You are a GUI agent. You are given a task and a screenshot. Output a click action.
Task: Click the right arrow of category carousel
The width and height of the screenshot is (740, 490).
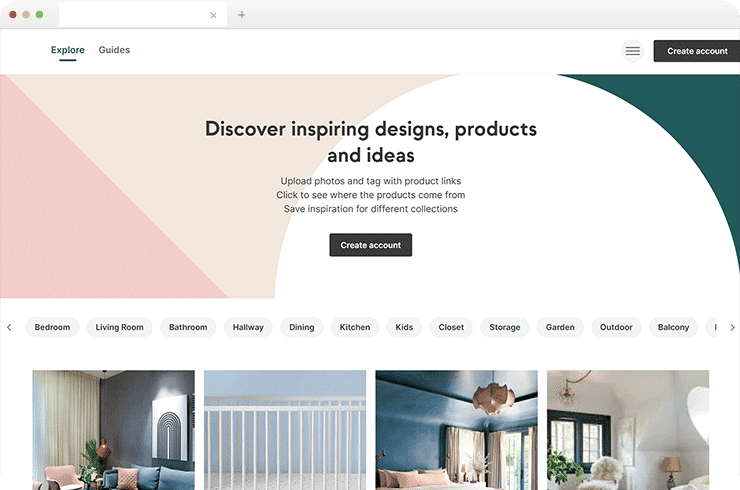pos(732,327)
